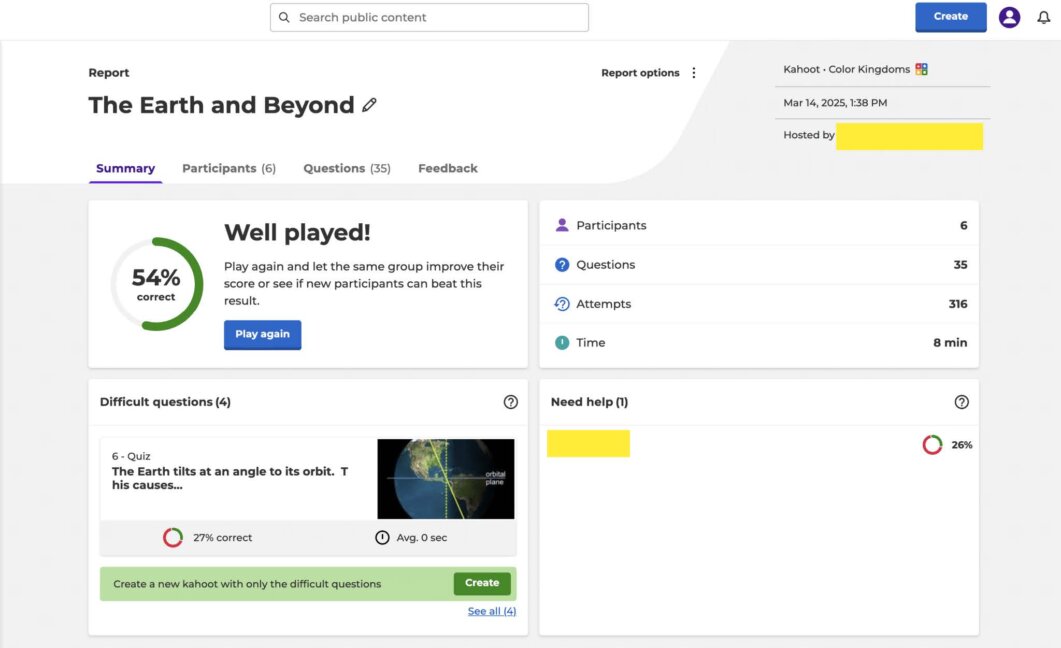This screenshot has height=648, width=1061.
Task: Click the Avg. 0 sec clock icon
Action: (x=381, y=537)
